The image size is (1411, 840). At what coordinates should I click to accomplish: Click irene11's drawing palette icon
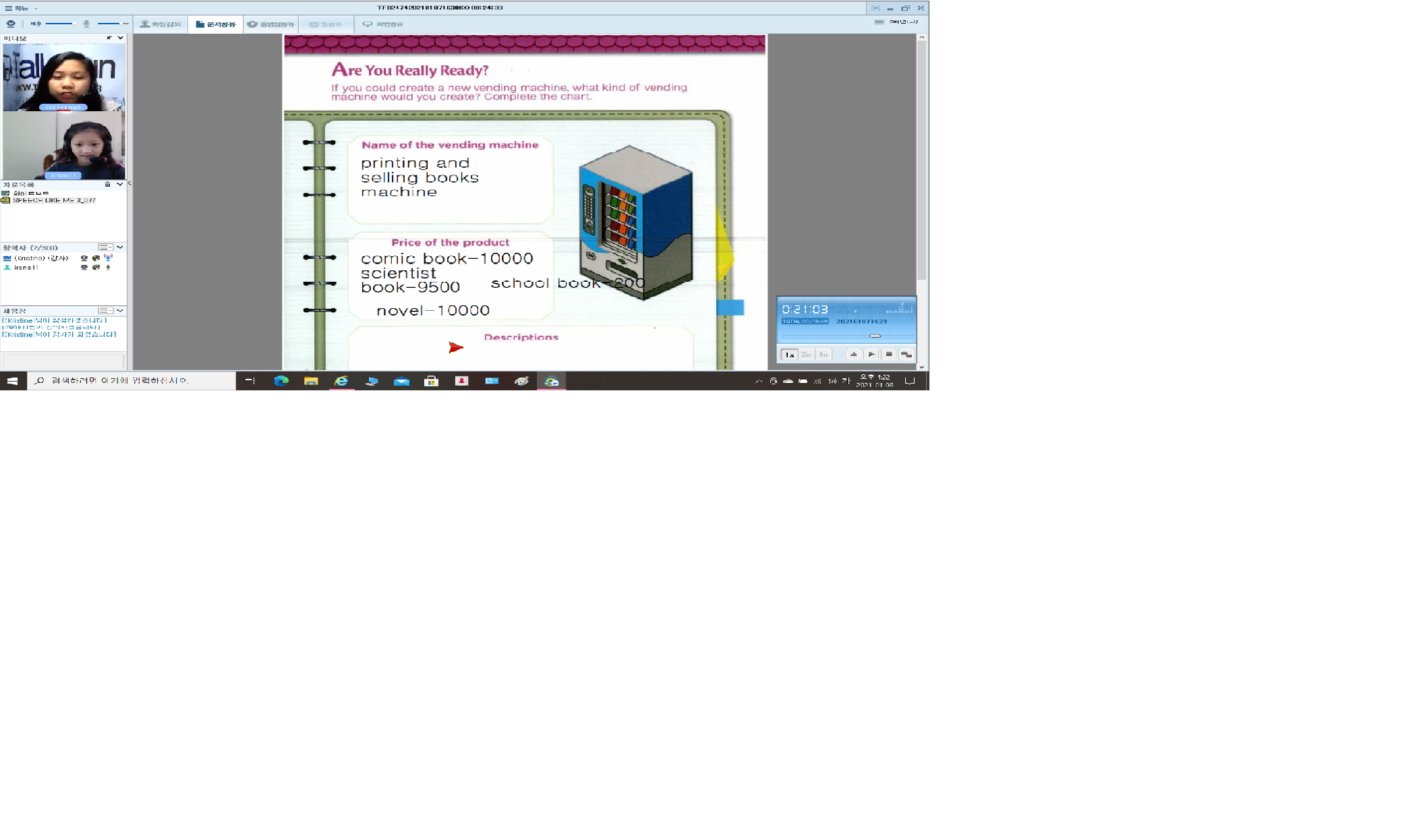pyautogui.click(x=96, y=267)
